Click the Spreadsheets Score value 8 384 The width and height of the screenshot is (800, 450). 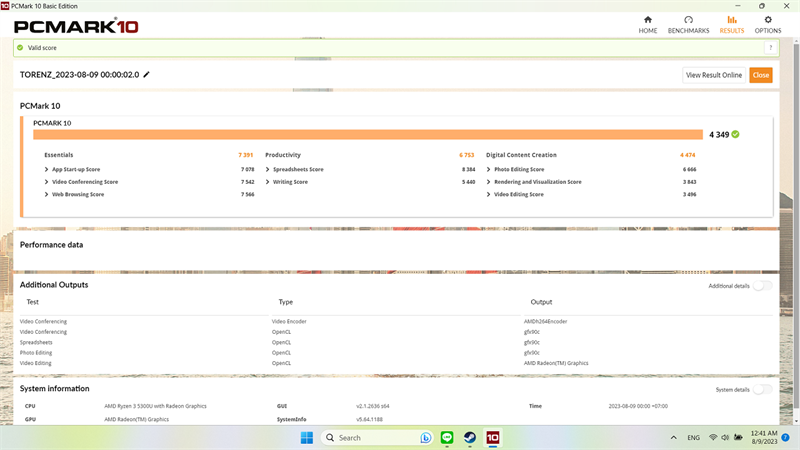pyautogui.click(x=468, y=169)
